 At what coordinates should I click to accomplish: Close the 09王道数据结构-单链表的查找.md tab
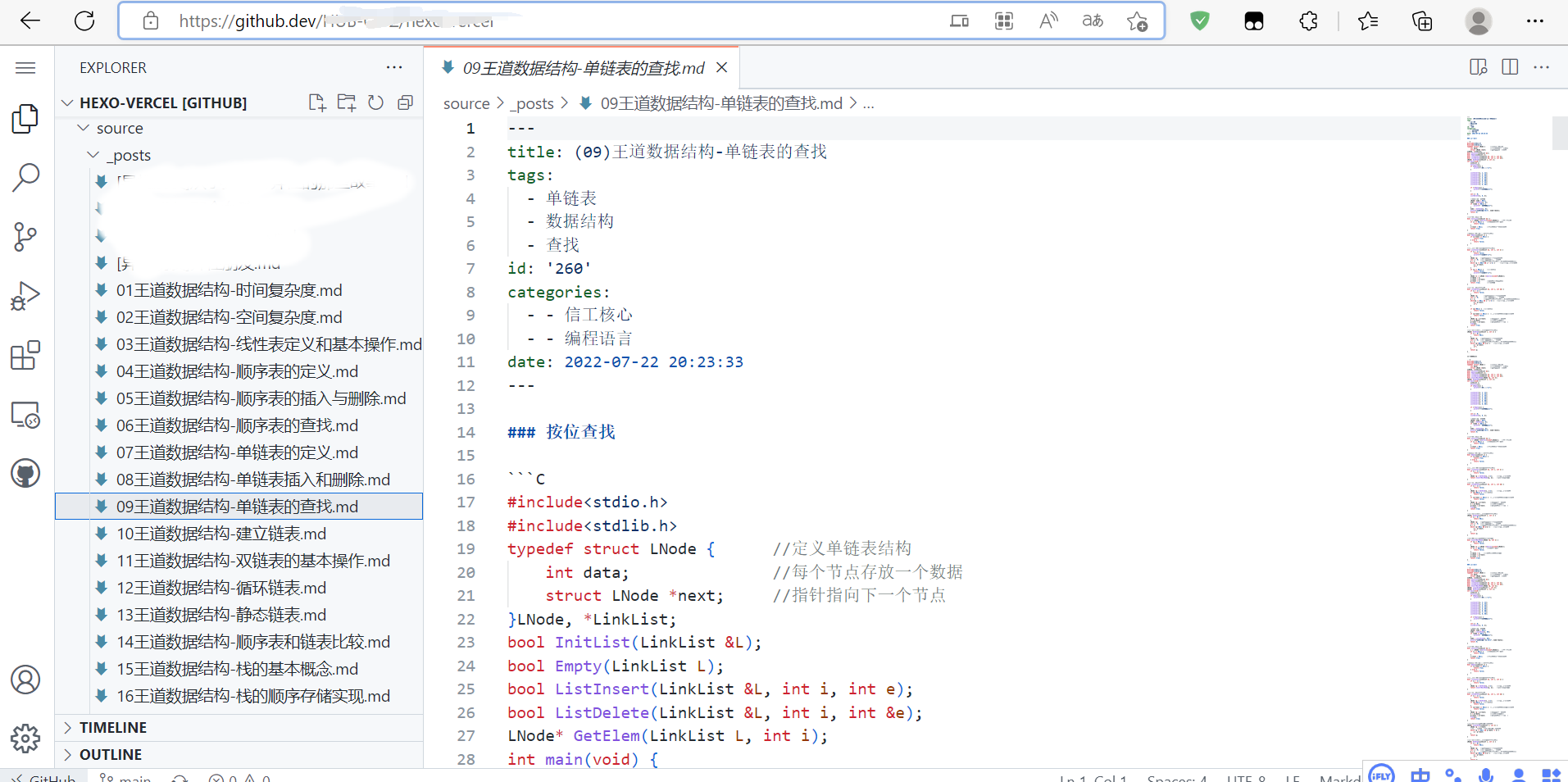tap(722, 67)
